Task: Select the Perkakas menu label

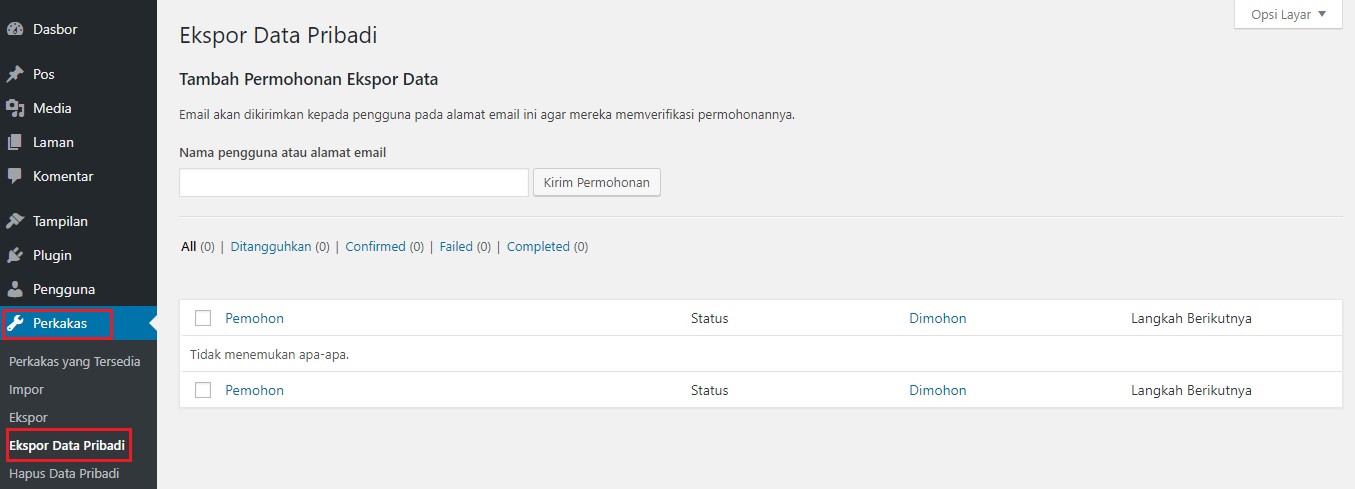Action: 60,323
